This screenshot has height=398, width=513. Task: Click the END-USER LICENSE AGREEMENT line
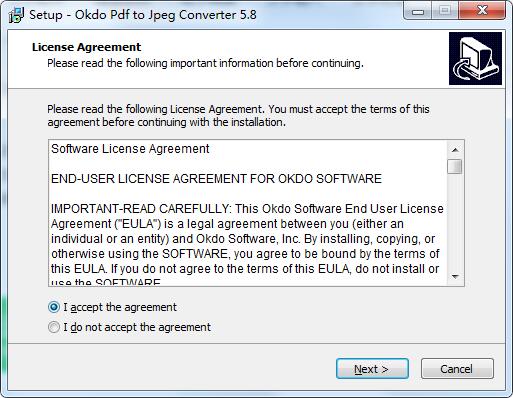point(216,179)
